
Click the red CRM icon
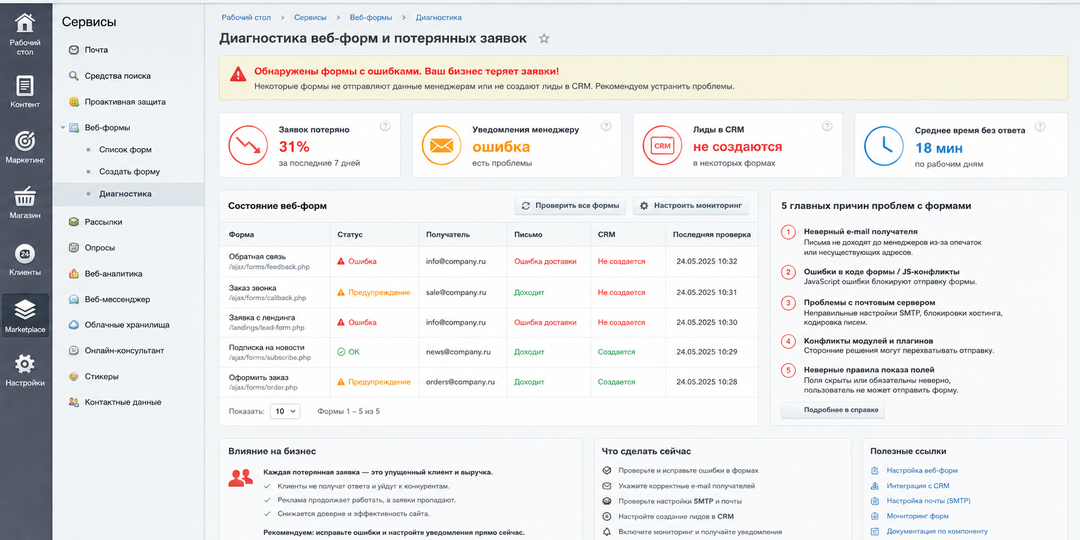coord(662,145)
